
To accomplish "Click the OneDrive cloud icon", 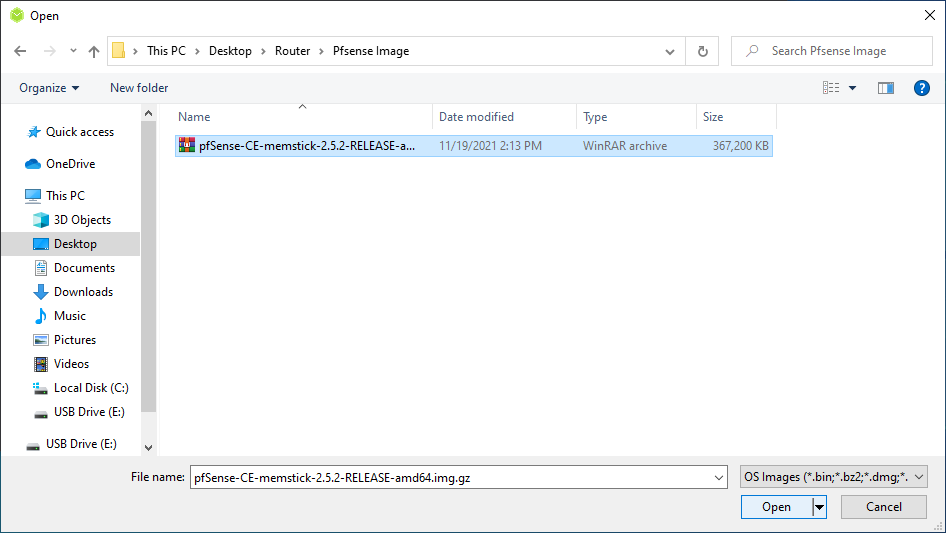I will 33,164.
